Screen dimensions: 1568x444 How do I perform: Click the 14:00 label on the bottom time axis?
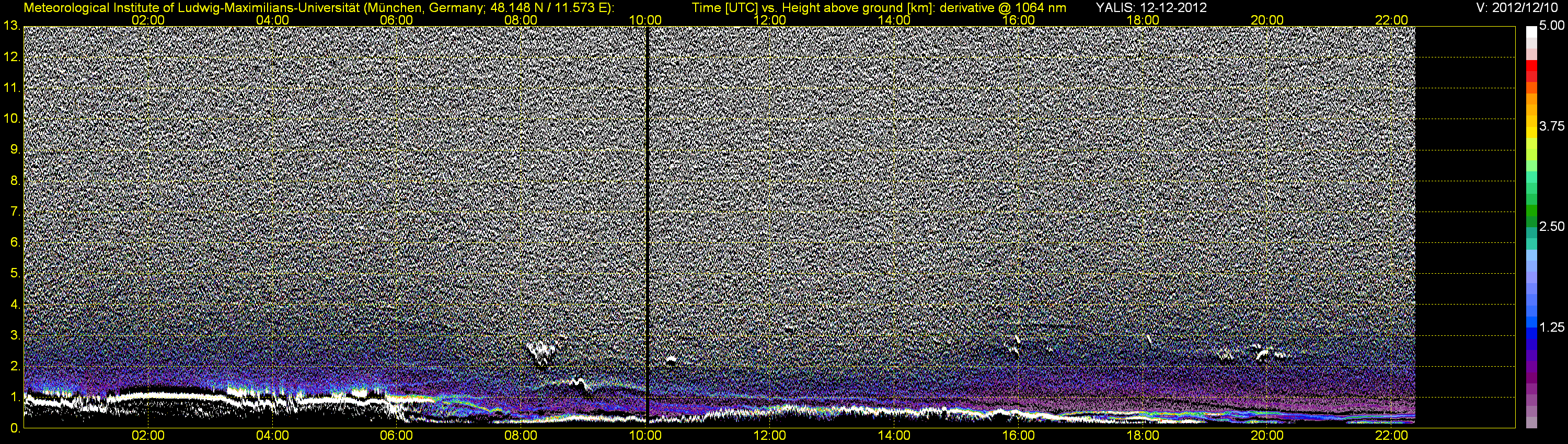[894, 436]
